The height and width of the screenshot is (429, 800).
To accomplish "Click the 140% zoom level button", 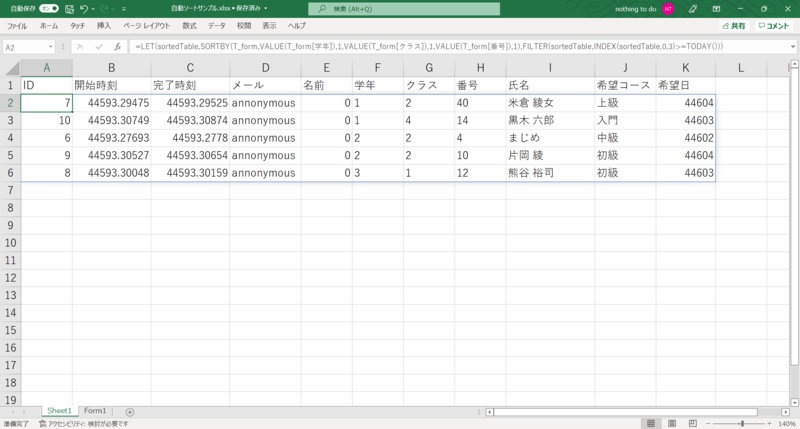I will [787, 424].
